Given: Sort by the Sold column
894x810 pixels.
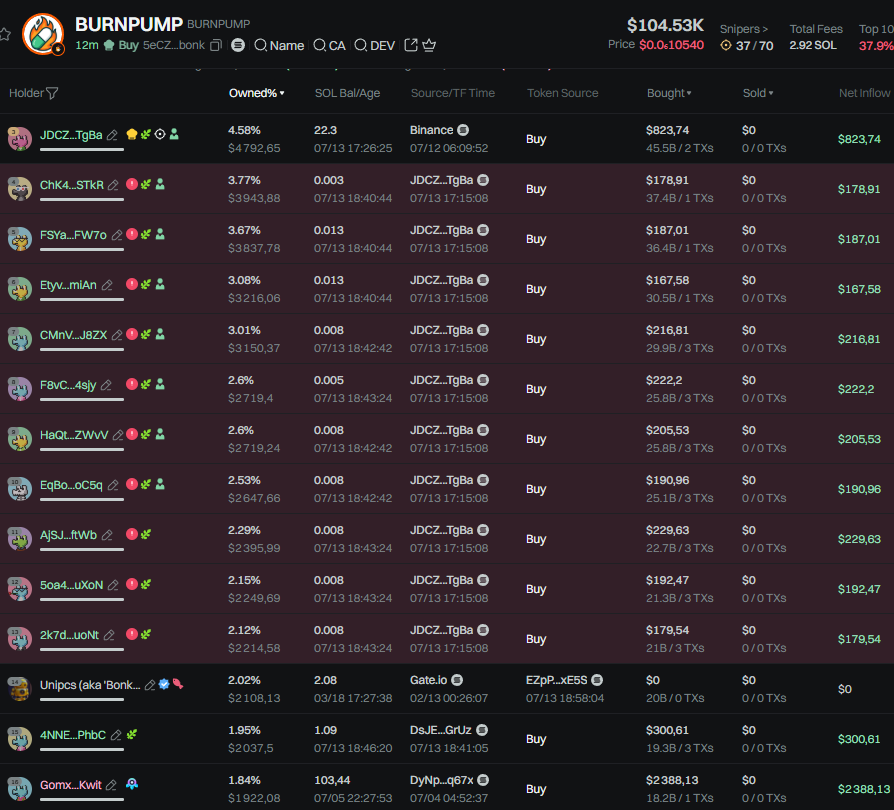Looking at the screenshot, I should [758, 93].
